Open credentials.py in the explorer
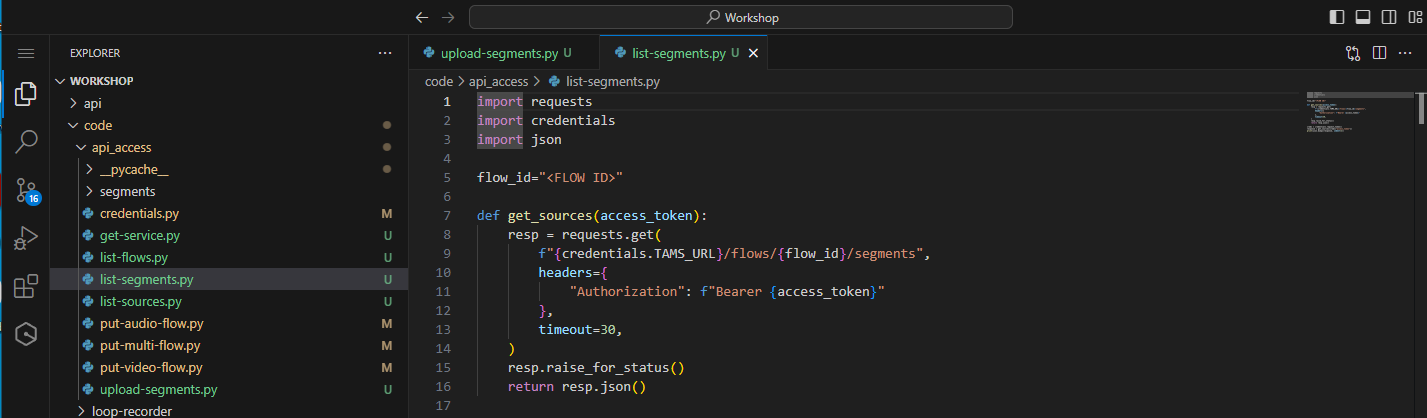This screenshot has width=1427, height=418. 229,213
